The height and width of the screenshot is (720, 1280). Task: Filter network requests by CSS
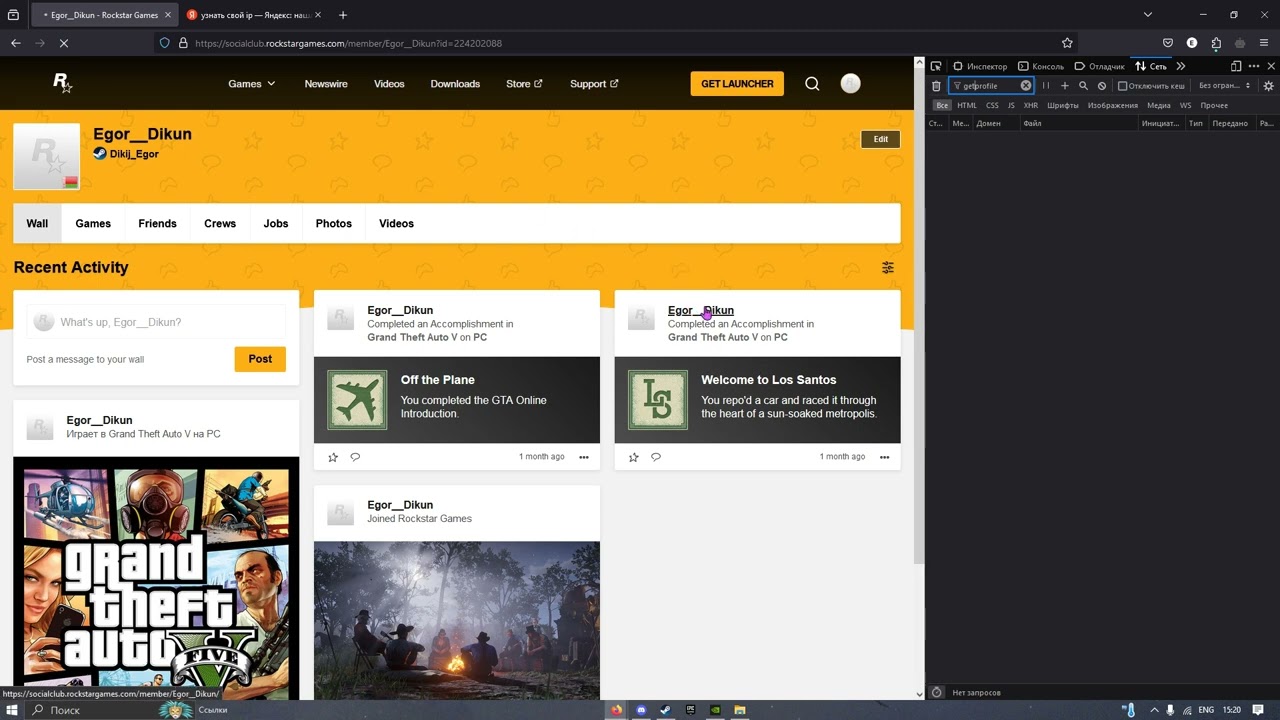[992, 105]
